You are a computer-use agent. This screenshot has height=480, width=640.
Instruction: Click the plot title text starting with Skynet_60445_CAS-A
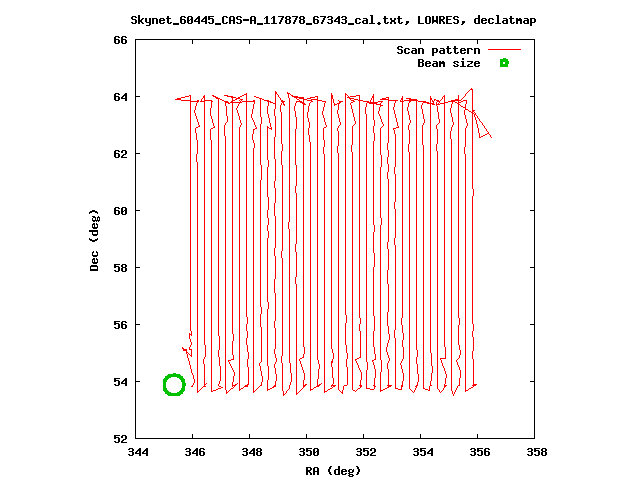(x=333, y=20)
